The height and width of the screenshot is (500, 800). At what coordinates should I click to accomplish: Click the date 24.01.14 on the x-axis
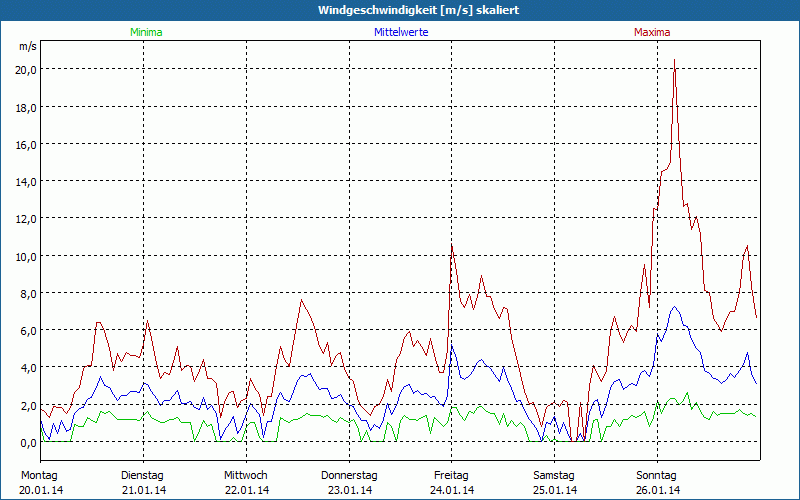pyautogui.click(x=452, y=490)
